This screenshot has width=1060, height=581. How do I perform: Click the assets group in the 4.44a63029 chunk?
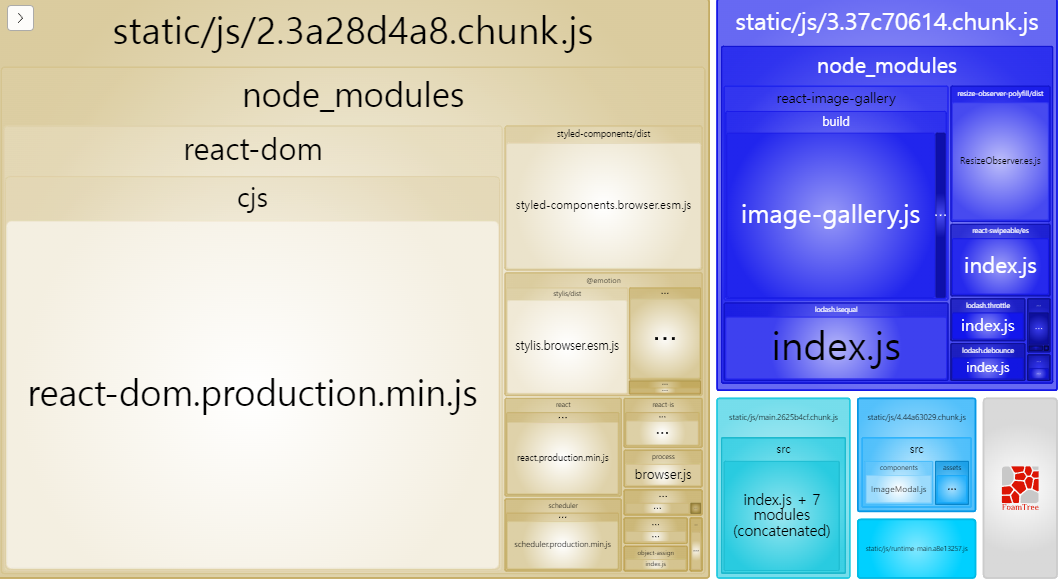click(952, 483)
